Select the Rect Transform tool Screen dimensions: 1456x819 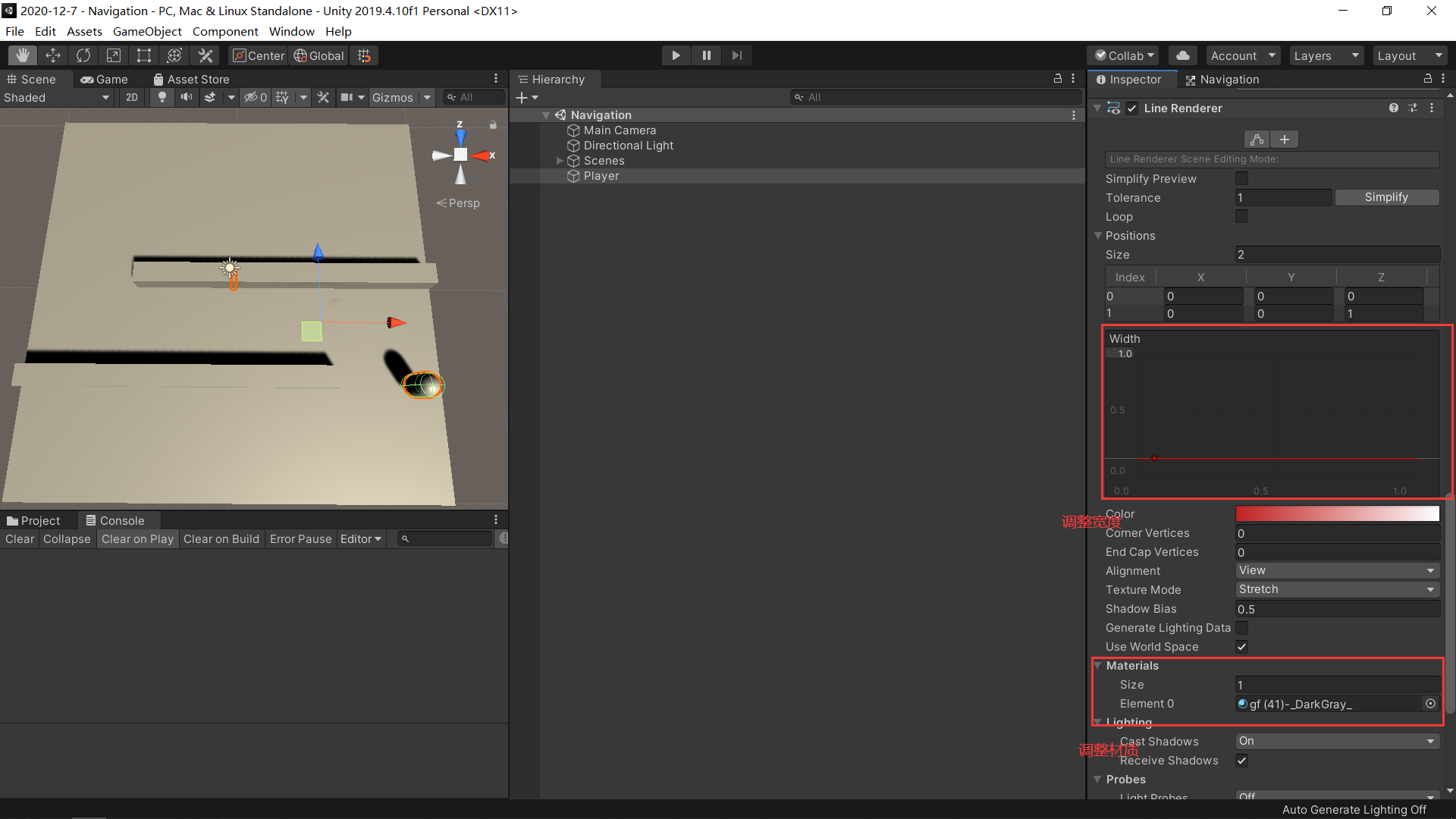144,55
